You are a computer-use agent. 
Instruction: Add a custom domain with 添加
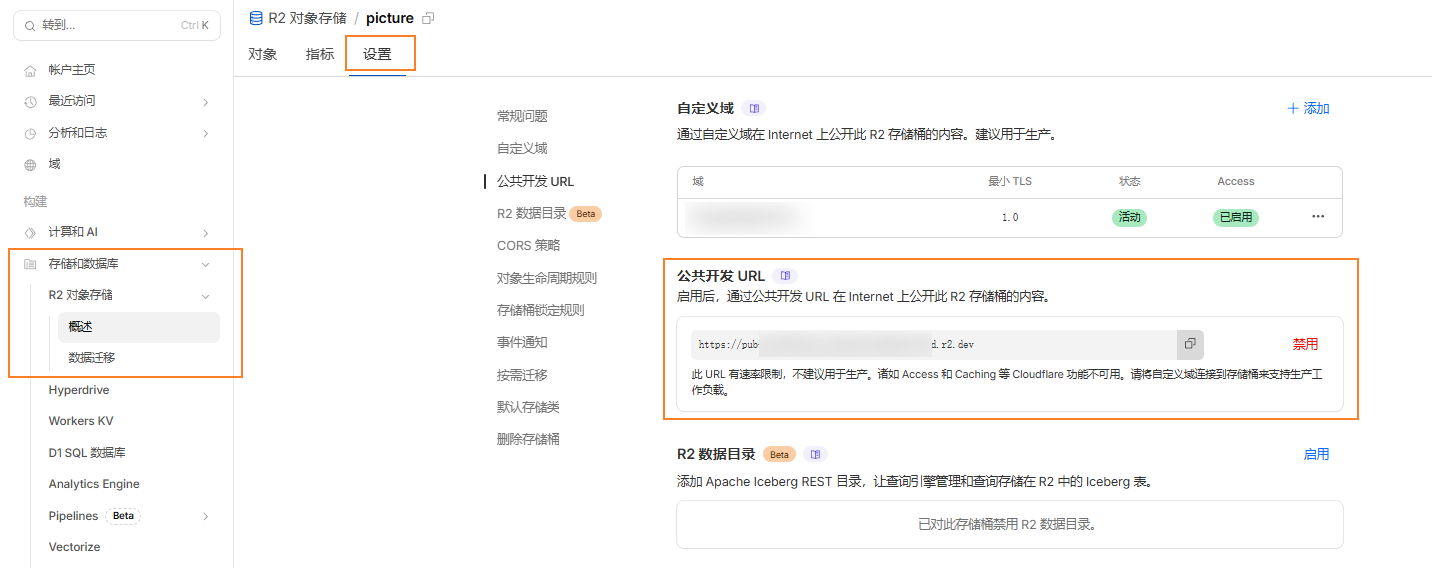pyautogui.click(x=1308, y=108)
